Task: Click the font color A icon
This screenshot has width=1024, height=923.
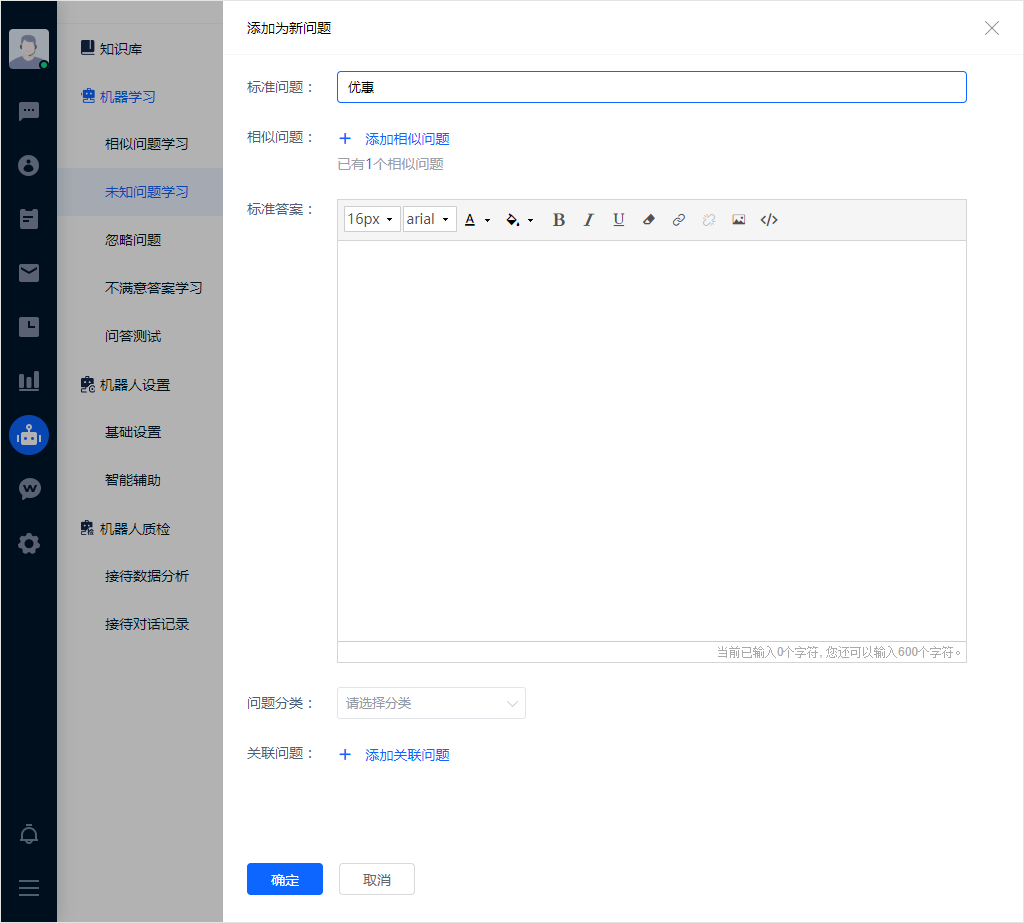Action: [470, 220]
